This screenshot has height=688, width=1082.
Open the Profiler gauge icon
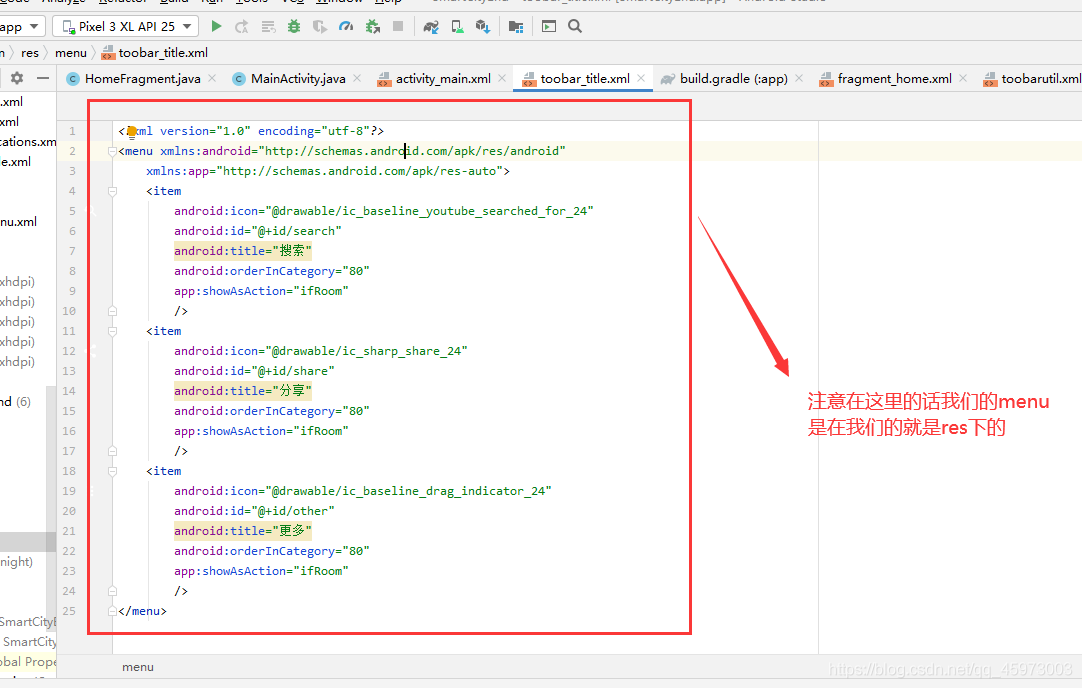346,27
